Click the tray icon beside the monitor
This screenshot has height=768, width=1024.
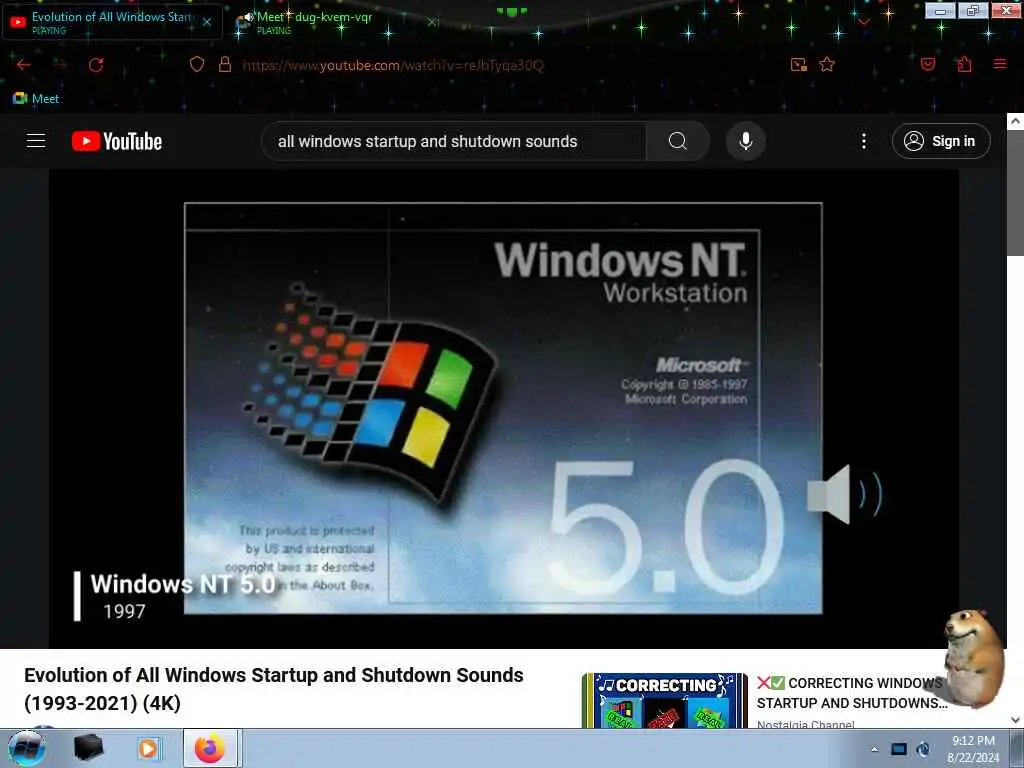[923, 749]
